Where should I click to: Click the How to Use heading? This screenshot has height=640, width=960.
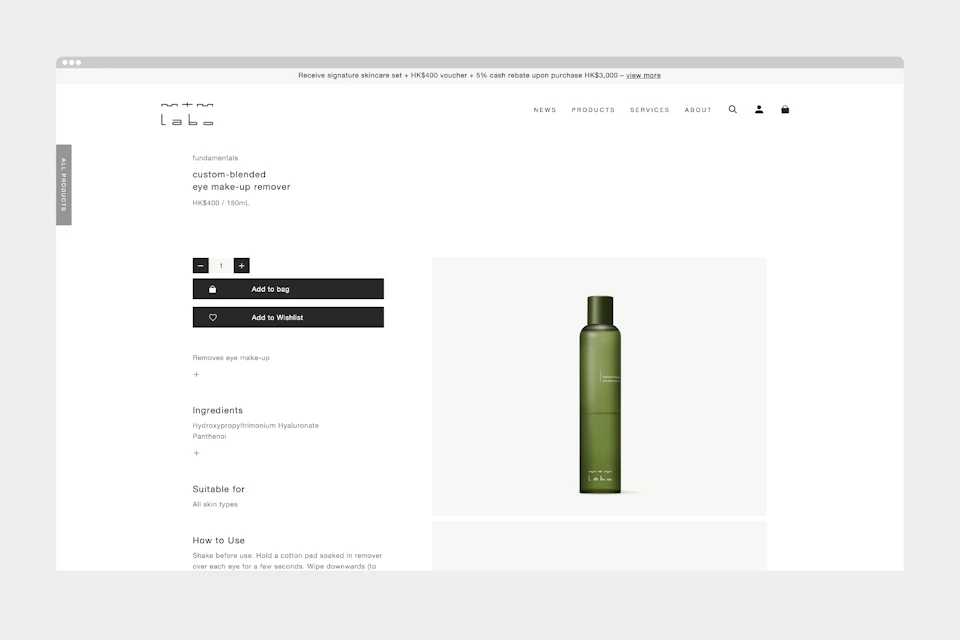click(x=219, y=540)
